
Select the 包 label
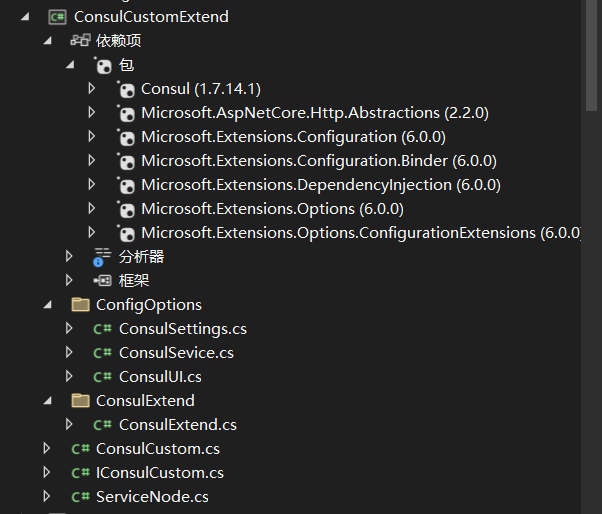(x=126, y=65)
